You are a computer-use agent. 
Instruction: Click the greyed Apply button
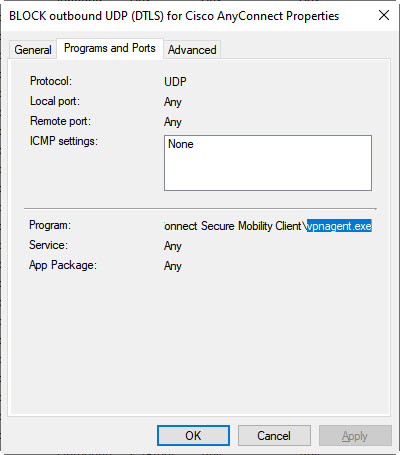click(x=355, y=436)
